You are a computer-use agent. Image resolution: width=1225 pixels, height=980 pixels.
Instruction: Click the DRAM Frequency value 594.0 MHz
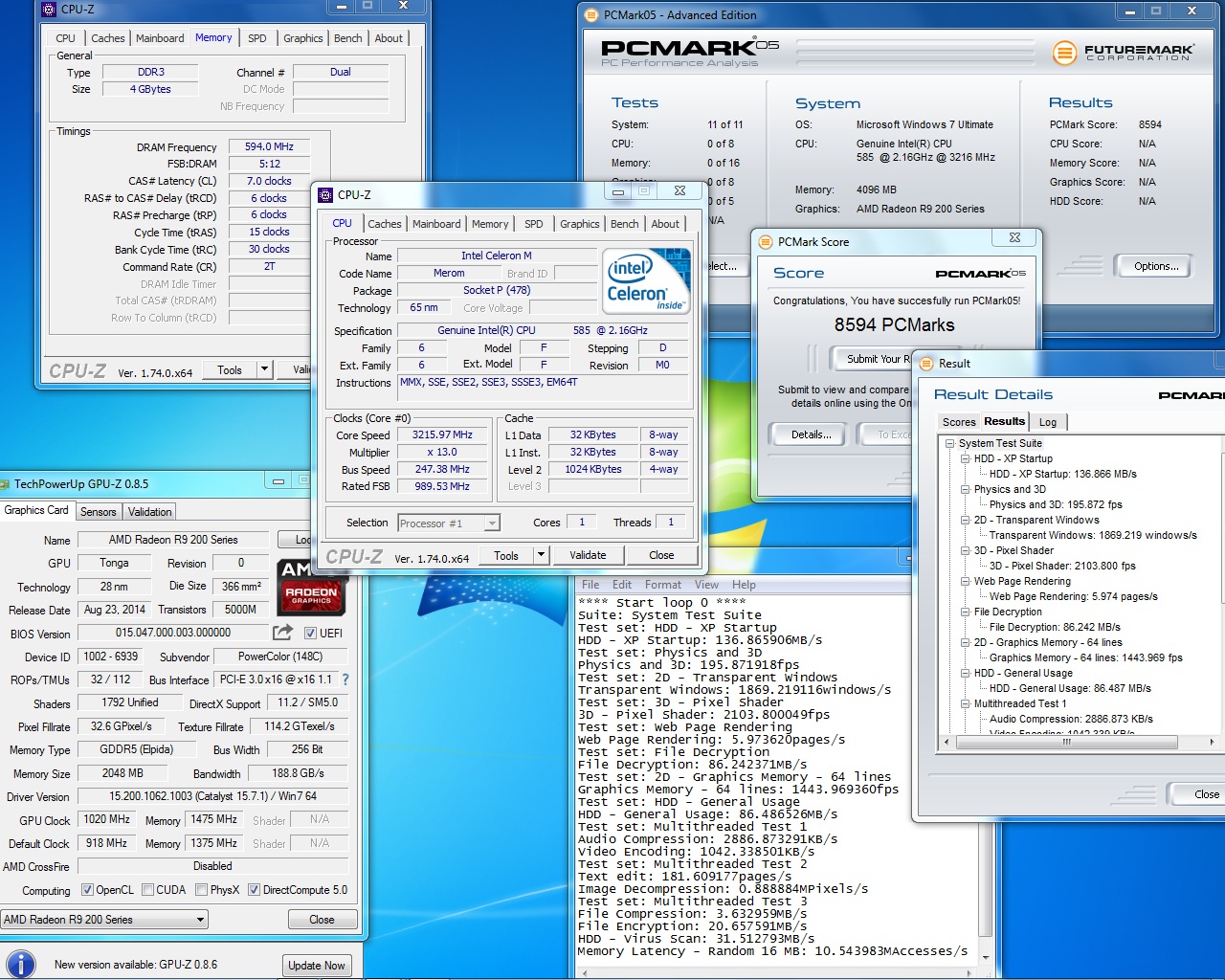coord(269,146)
